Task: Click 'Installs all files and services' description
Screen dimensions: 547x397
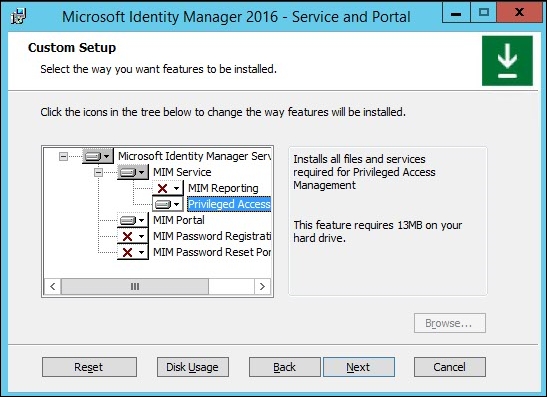Action: pos(364,172)
